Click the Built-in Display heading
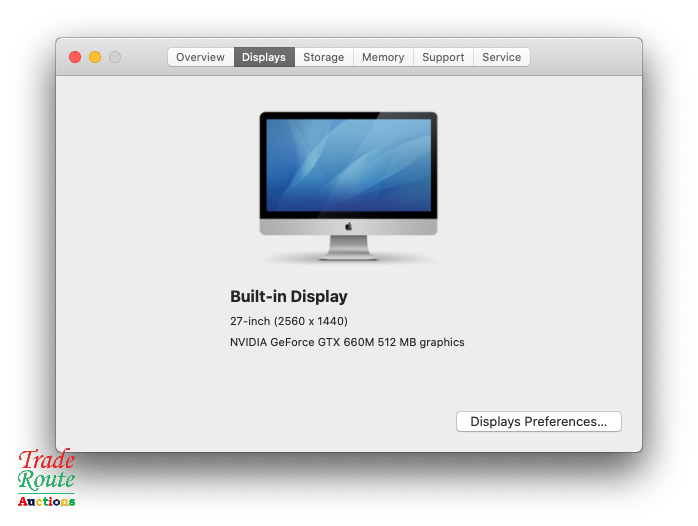This screenshot has height=526, width=698. (x=288, y=296)
